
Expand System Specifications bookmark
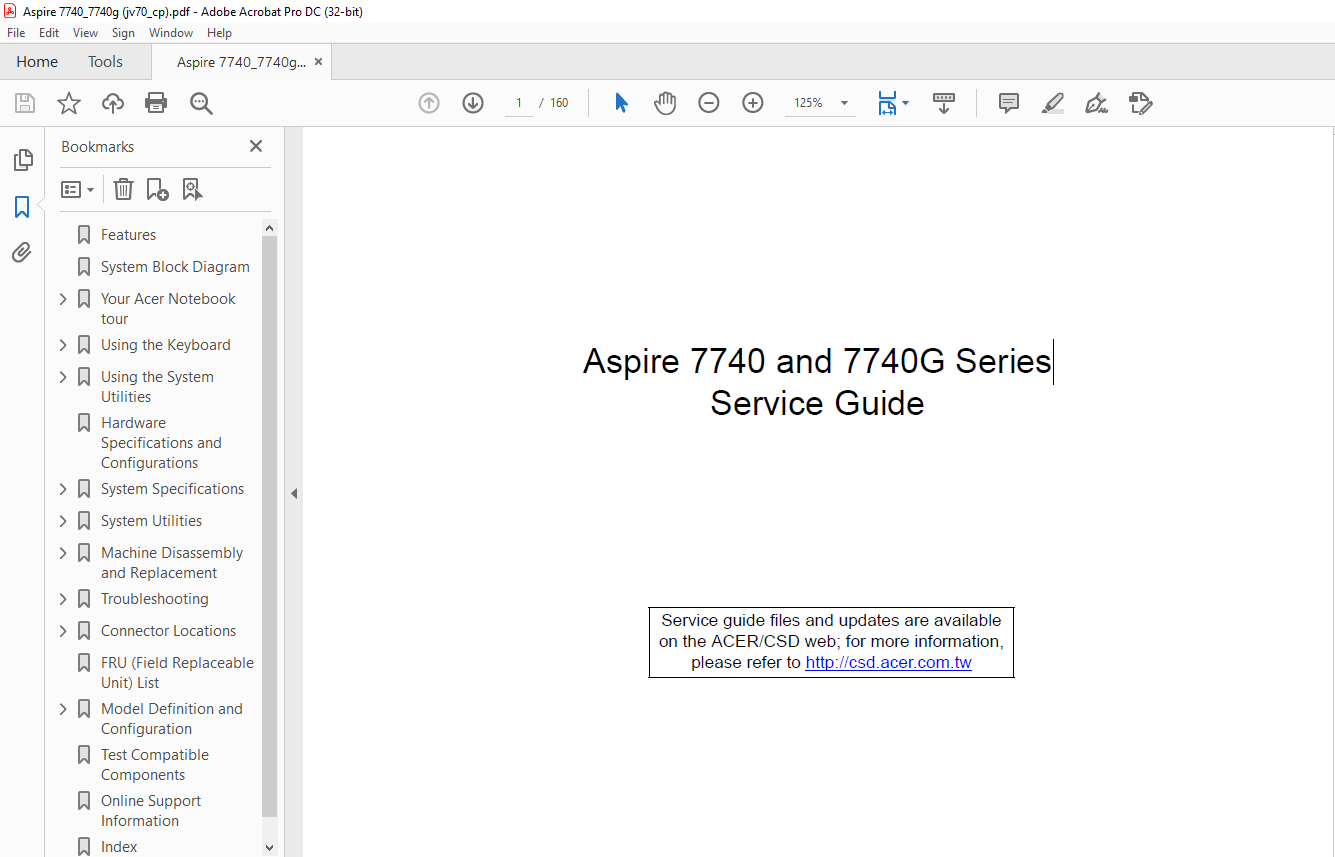pyautogui.click(x=63, y=489)
